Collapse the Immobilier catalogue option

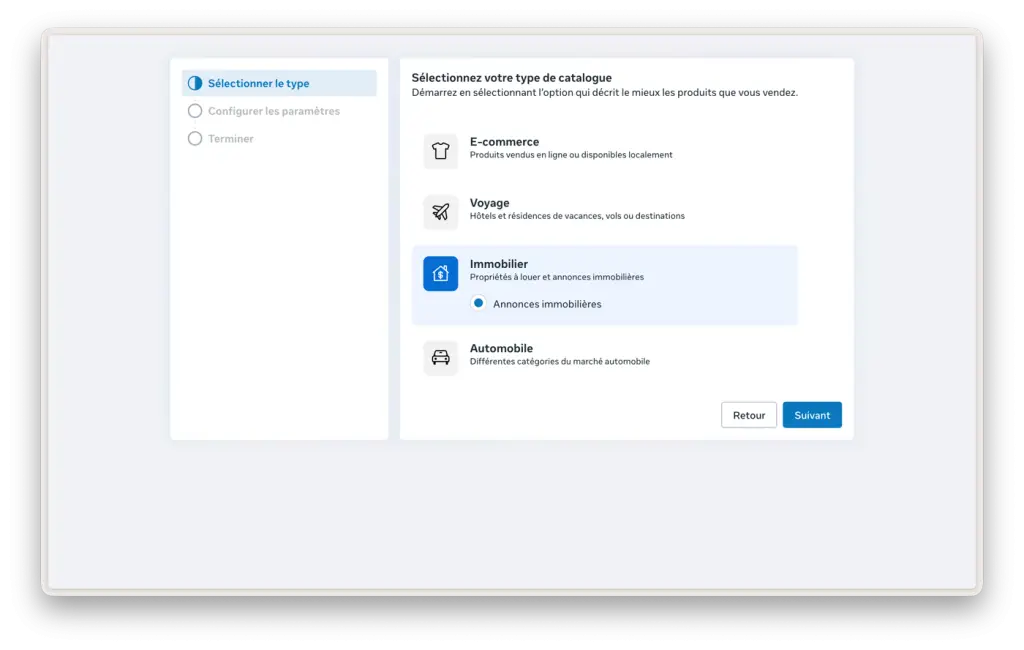pyautogui.click(x=600, y=269)
